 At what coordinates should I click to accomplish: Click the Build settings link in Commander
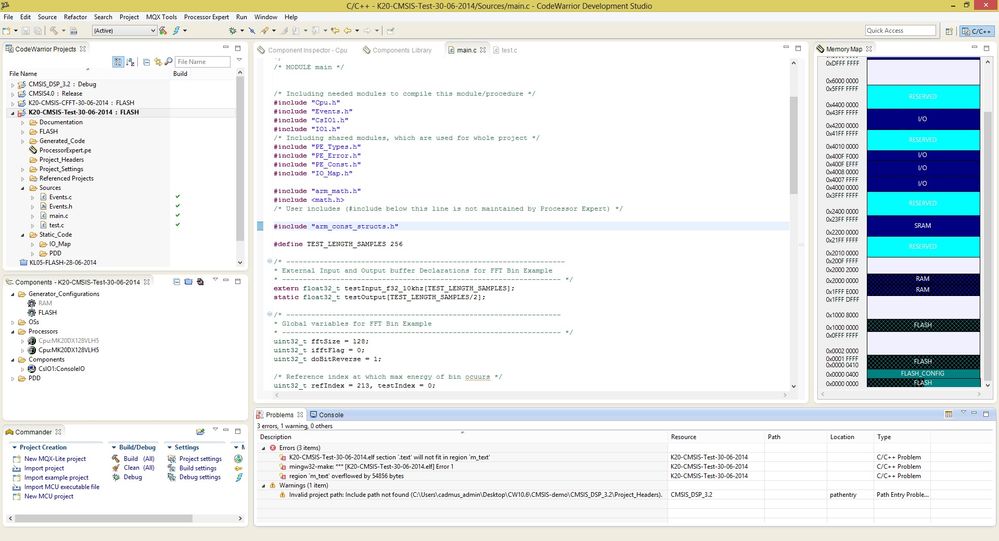point(198,468)
